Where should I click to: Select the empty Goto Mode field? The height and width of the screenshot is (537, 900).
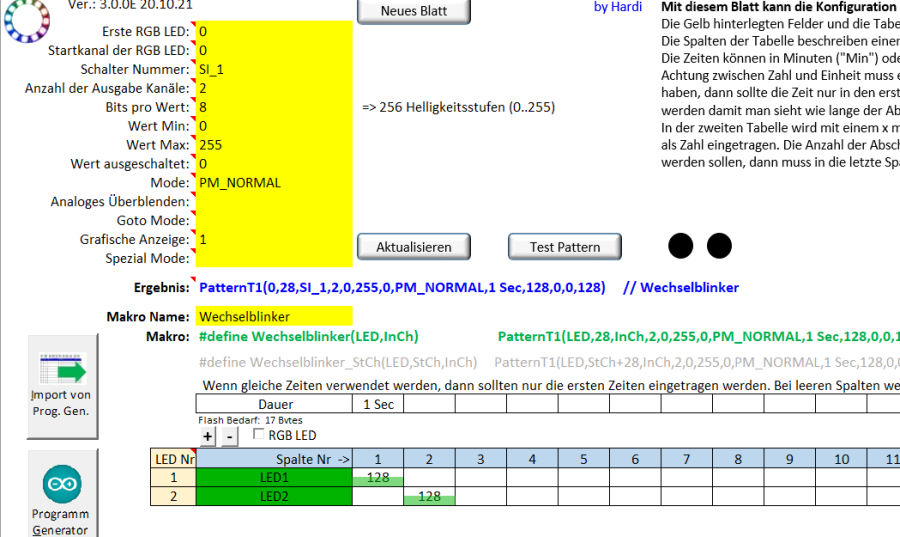coord(274,221)
